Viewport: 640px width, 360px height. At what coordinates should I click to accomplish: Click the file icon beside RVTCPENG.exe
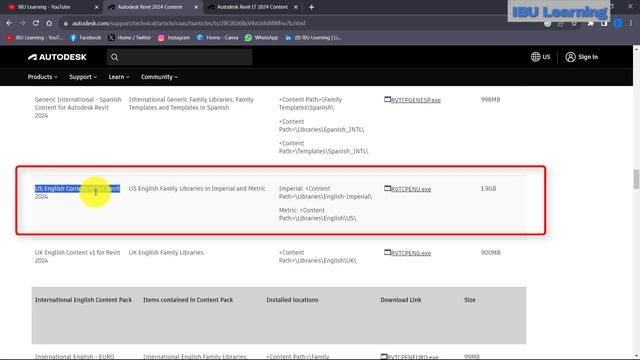[x=387, y=252]
